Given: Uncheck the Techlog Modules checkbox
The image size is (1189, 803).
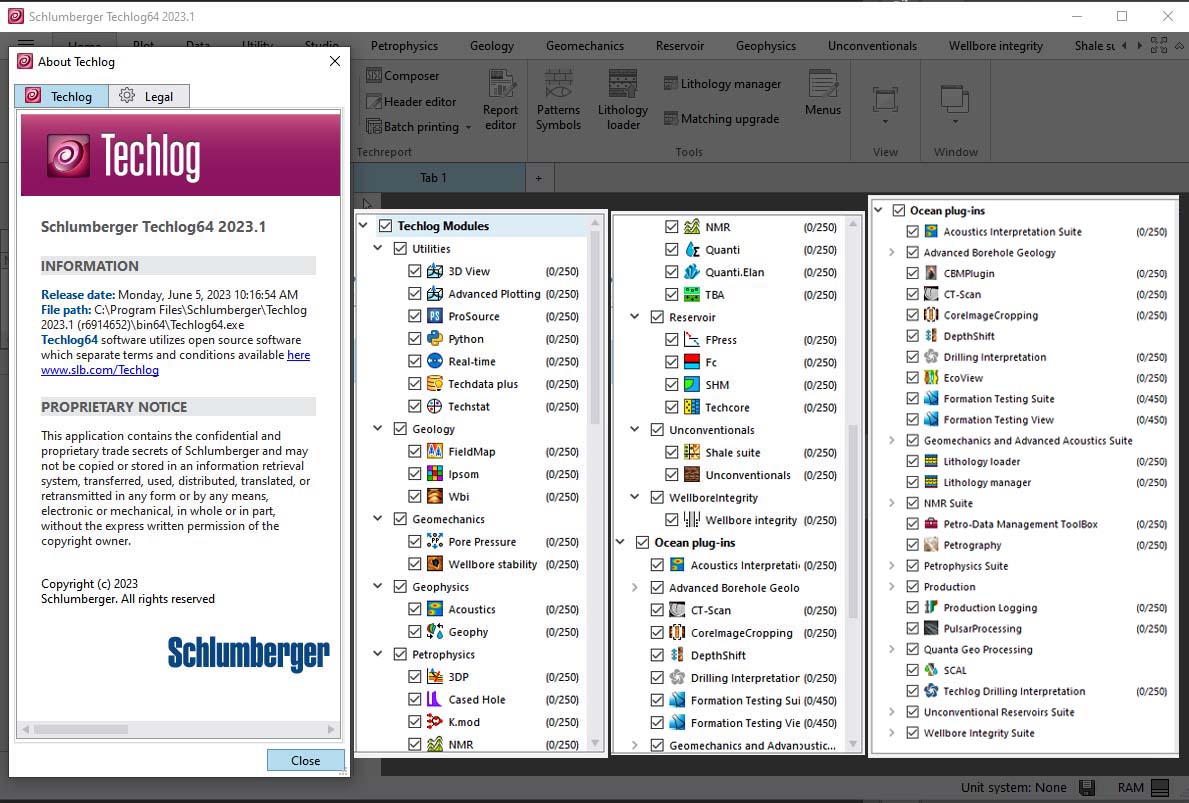Looking at the screenshot, I should 386,226.
